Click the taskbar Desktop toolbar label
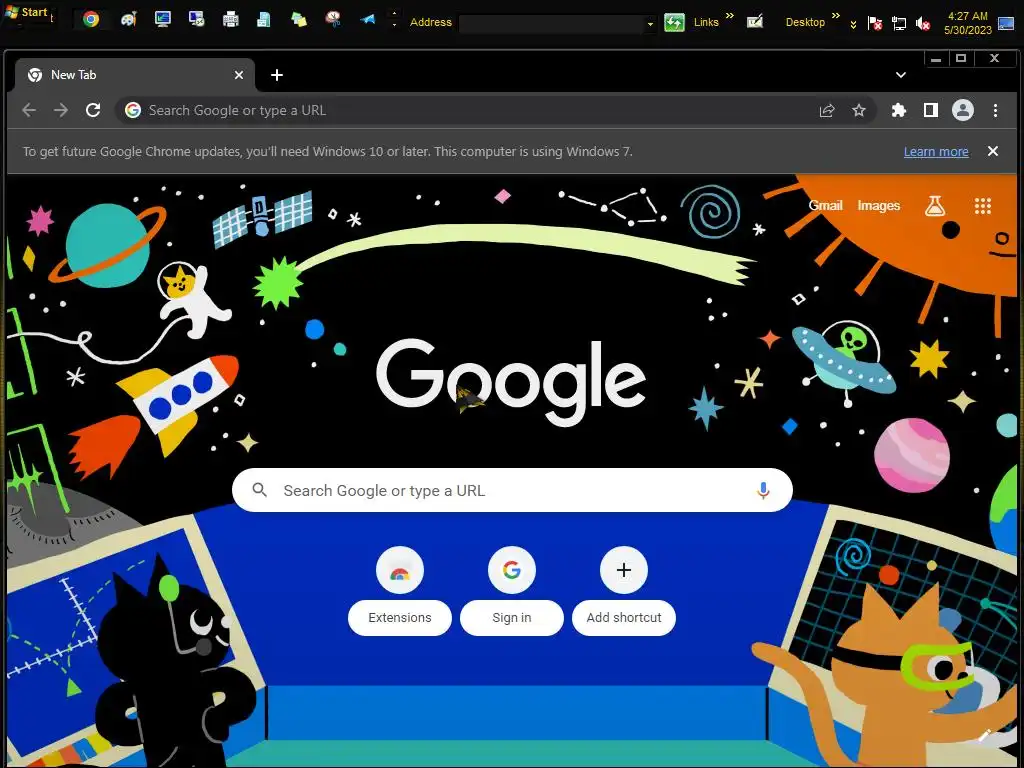This screenshot has width=1024, height=768. [x=805, y=22]
